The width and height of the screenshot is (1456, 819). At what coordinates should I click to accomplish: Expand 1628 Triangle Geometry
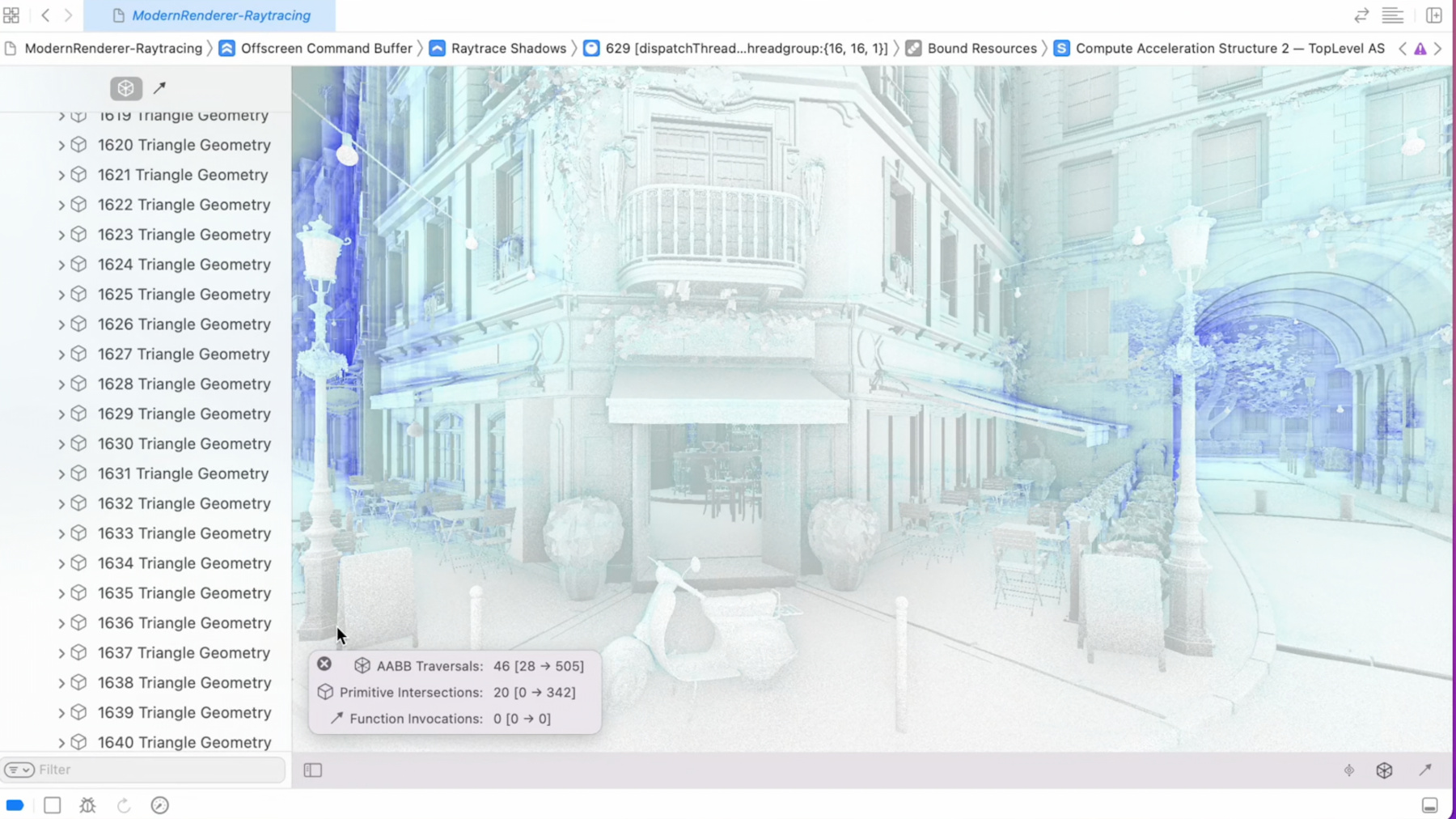(x=61, y=385)
